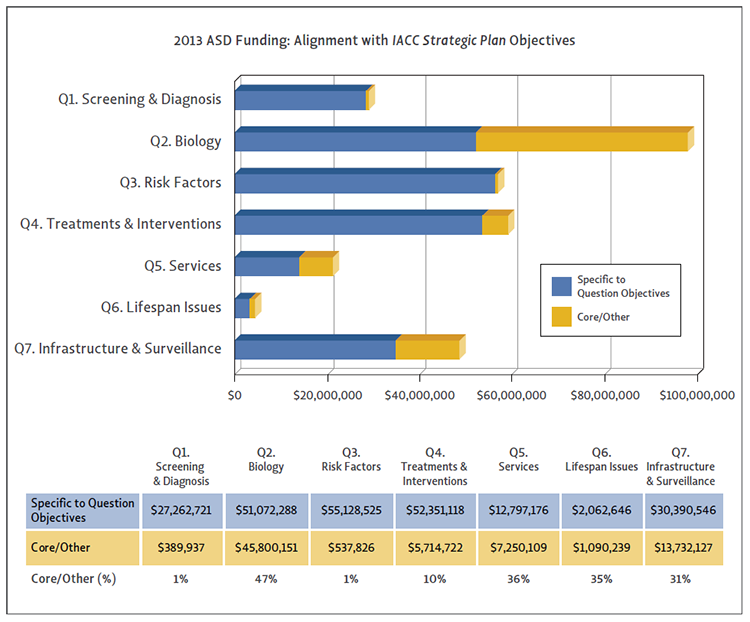Click the Q6 Lifespan Issues bar

(243, 308)
